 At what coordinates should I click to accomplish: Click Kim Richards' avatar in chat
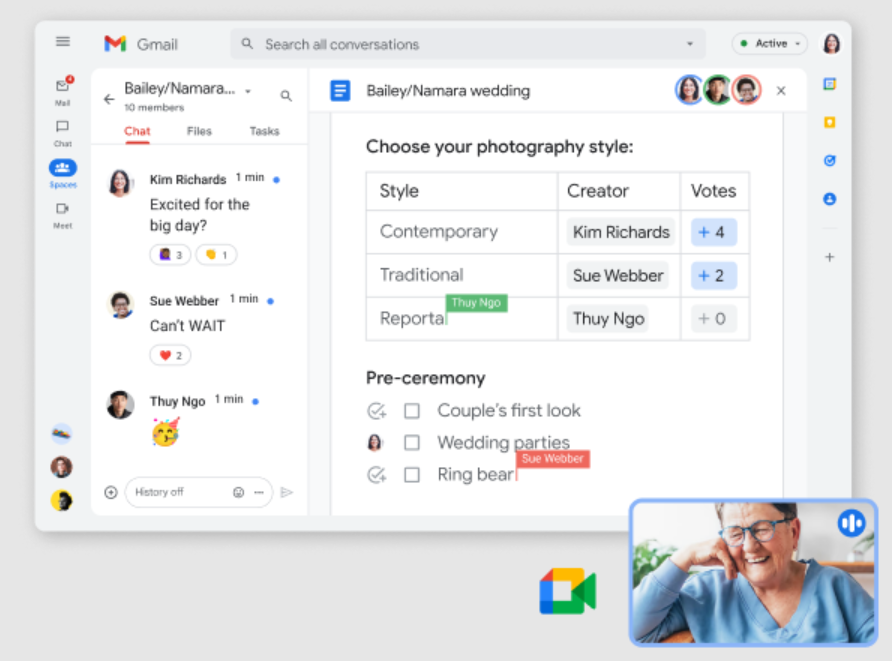pos(120,183)
